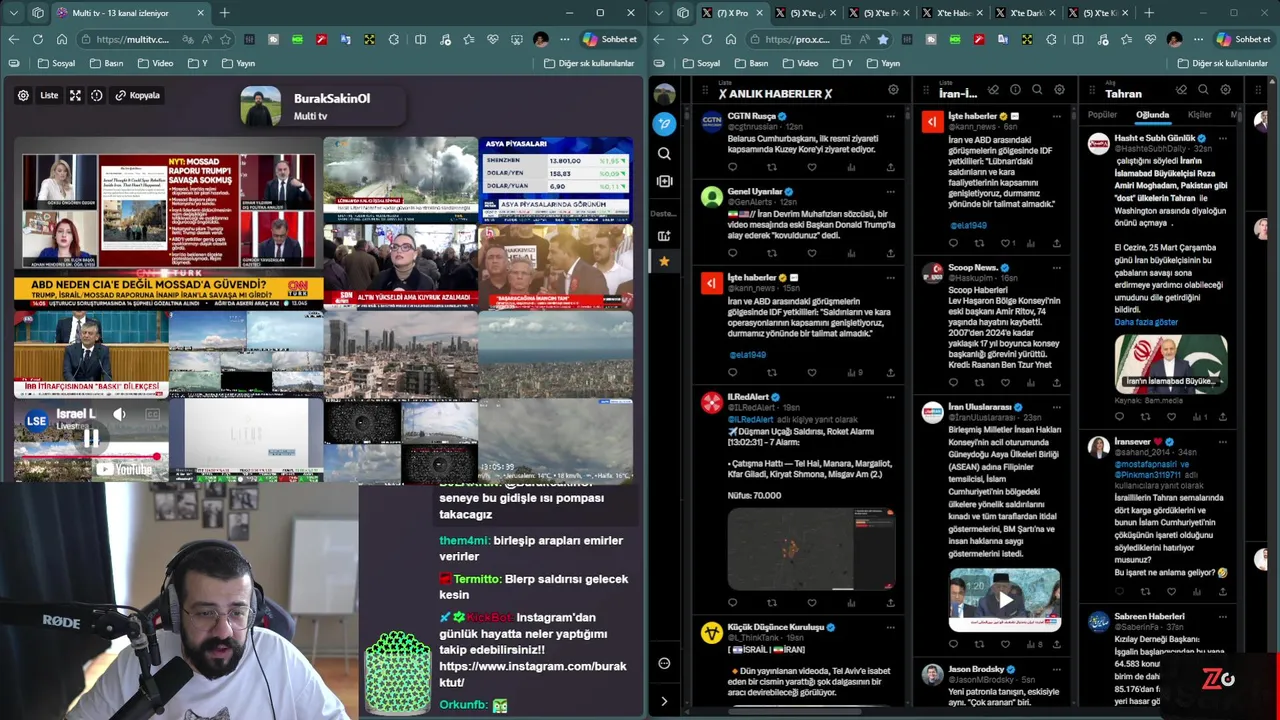Favorite the multitv page with star icon
This screenshot has height=720, width=1280.
click(226, 39)
